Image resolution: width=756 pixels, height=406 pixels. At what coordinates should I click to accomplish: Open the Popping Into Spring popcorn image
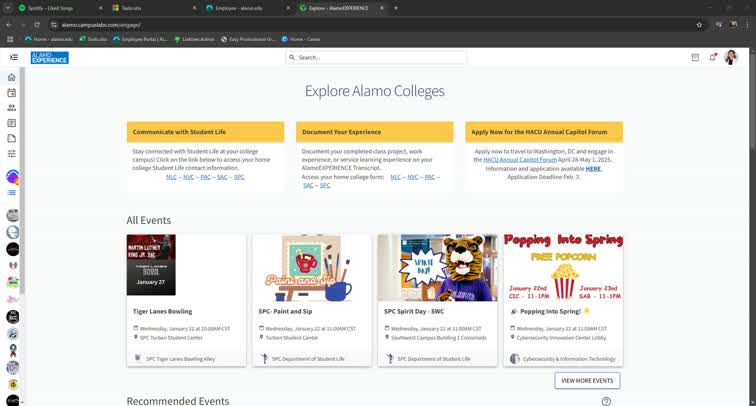(x=563, y=268)
